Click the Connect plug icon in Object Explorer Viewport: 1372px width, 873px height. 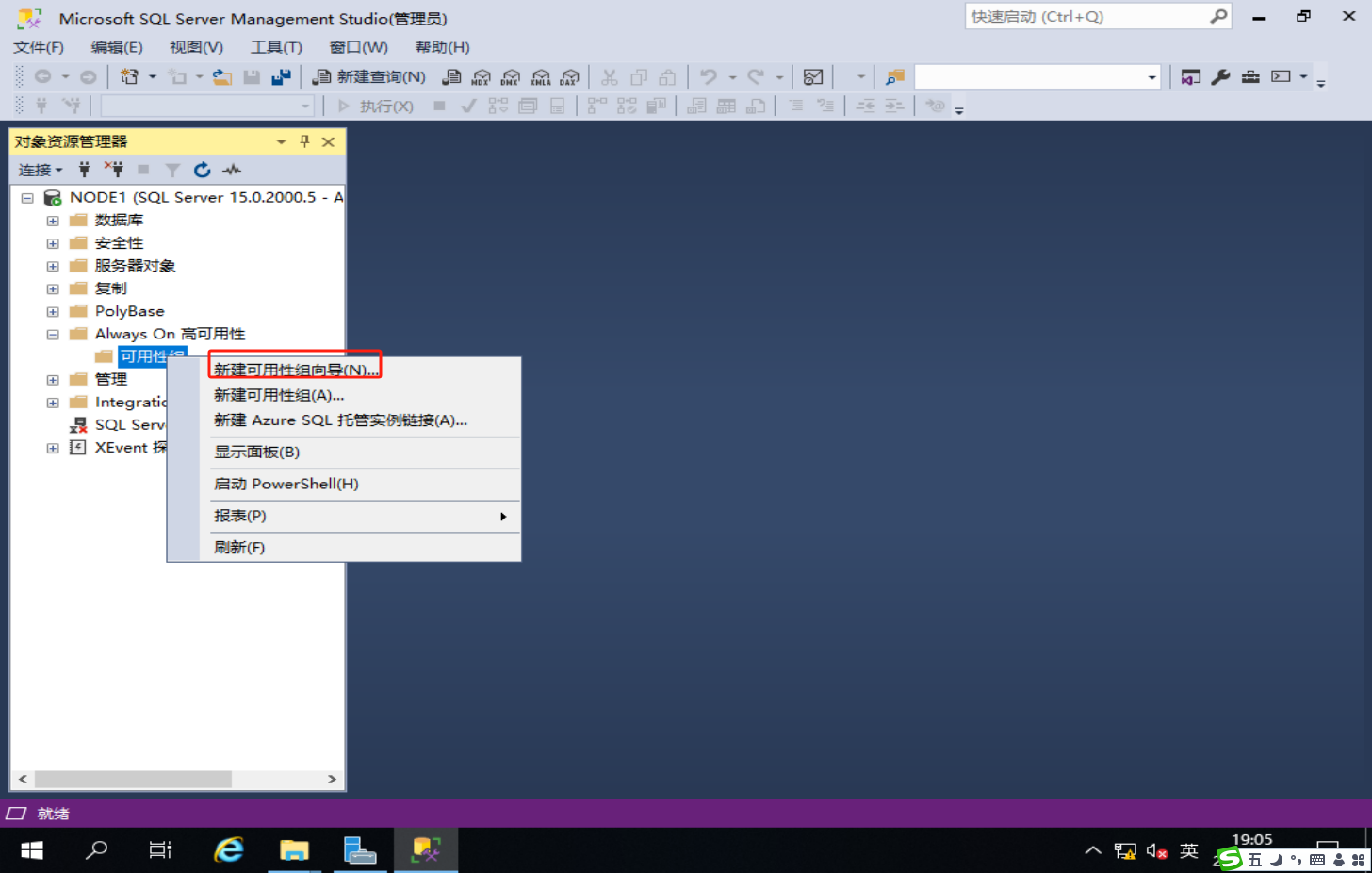tap(84, 170)
